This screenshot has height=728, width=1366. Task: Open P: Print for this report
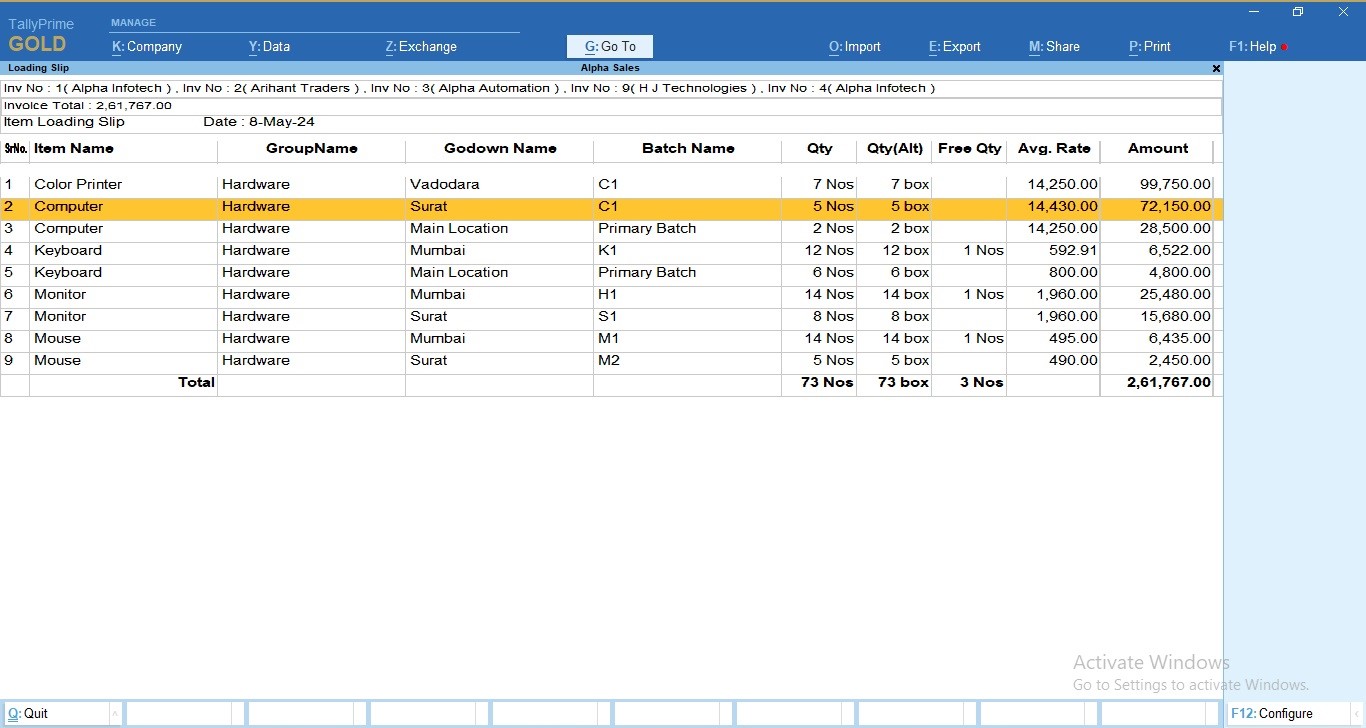point(1149,46)
